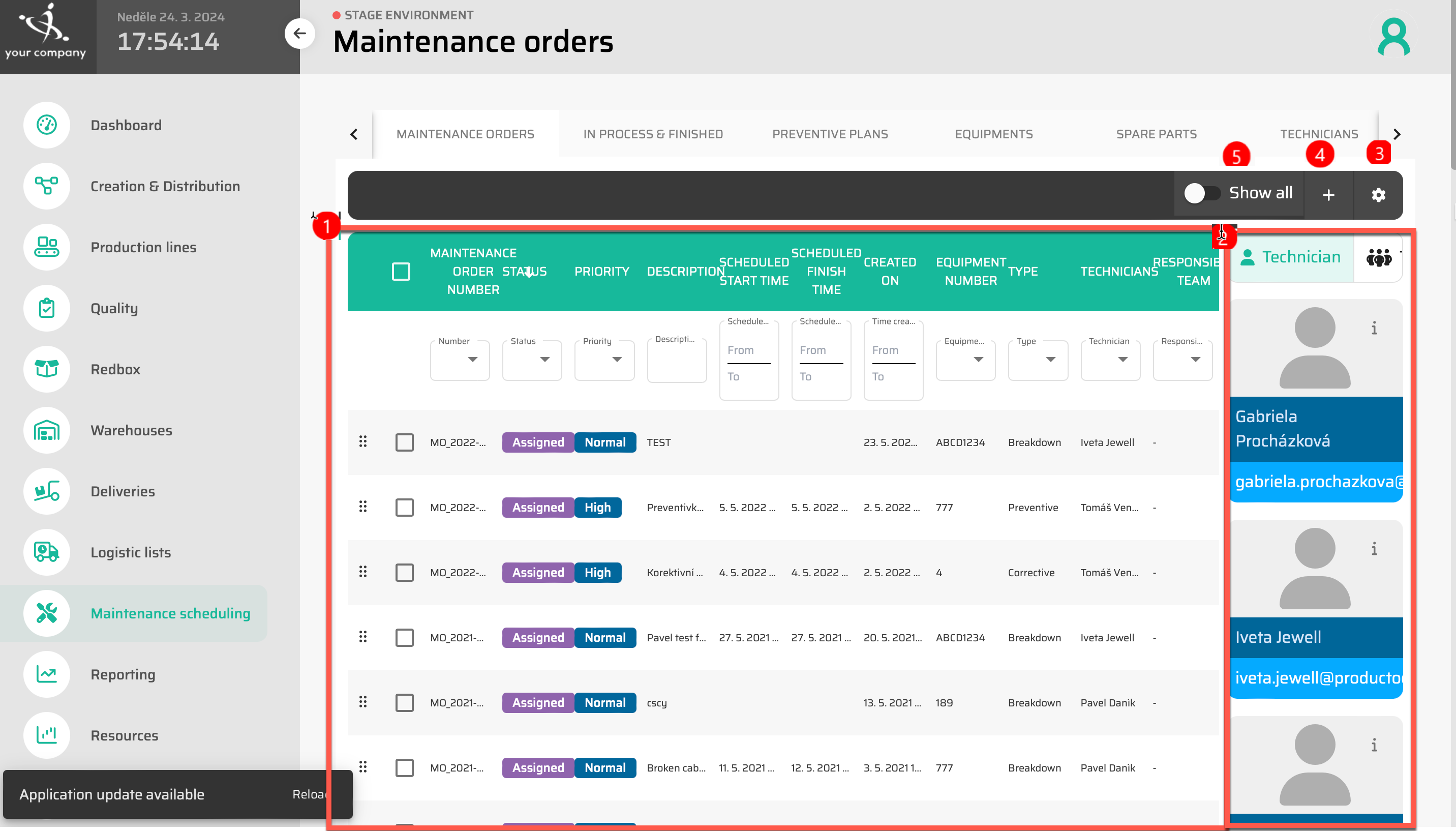This screenshot has width=1456, height=831.
Task: Switch to Preventive Plans tab
Action: (x=830, y=134)
